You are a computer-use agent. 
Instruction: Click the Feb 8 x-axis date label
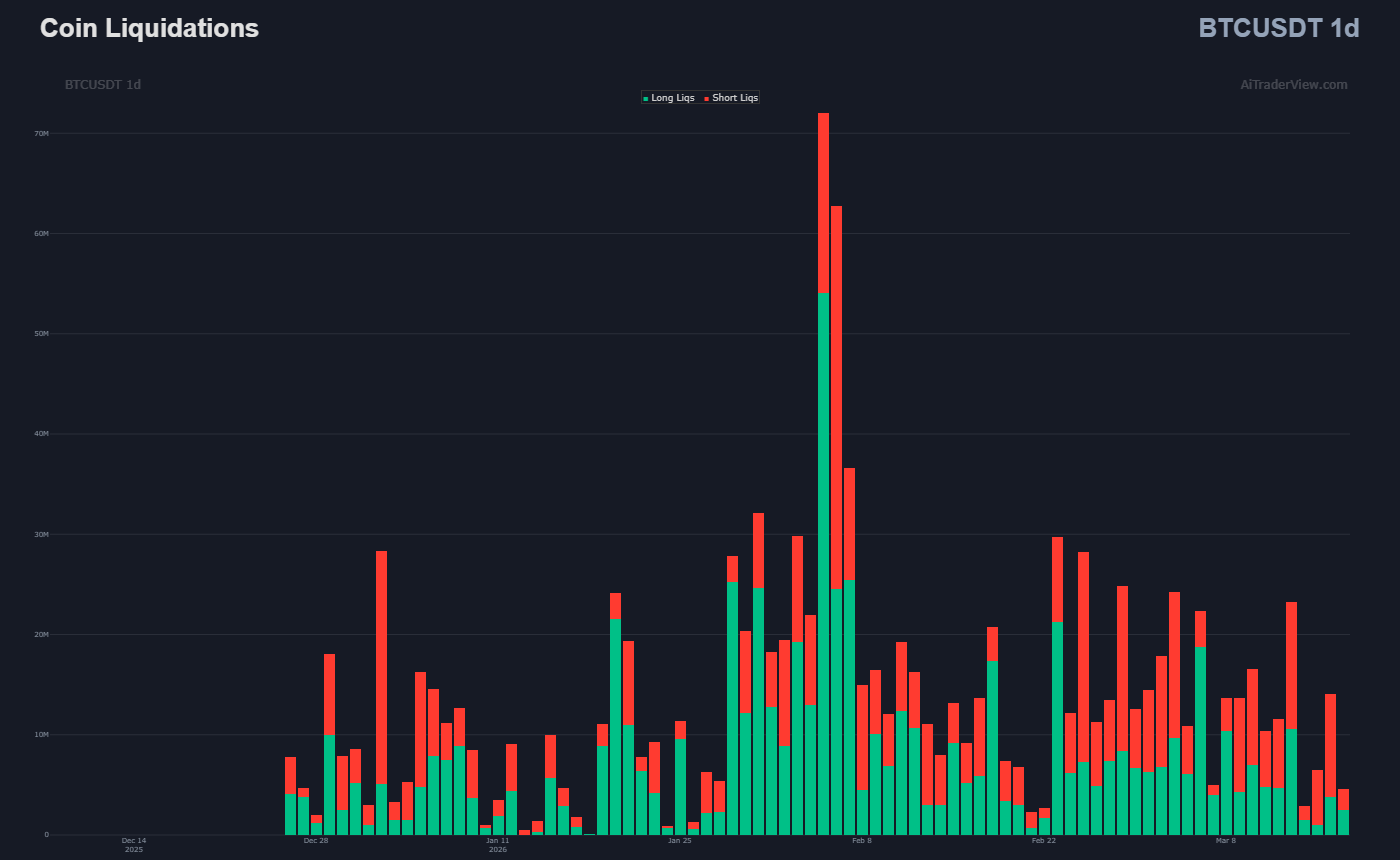pyautogui.click(x=861, y=841)
